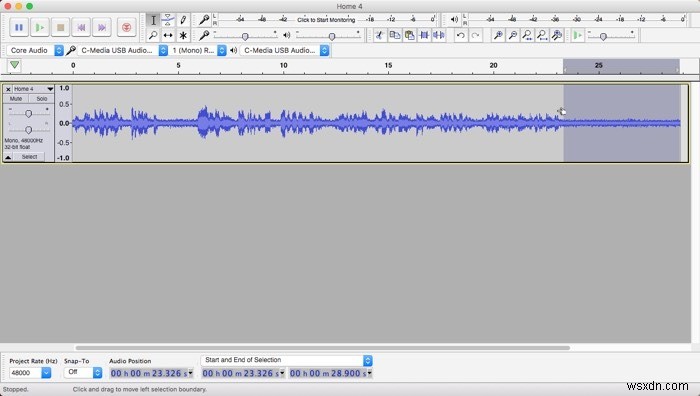The height and width of the screenshot is (396, 700).
Task: Select the I-beam Selection tool
Action: click(x=153, y=20)
